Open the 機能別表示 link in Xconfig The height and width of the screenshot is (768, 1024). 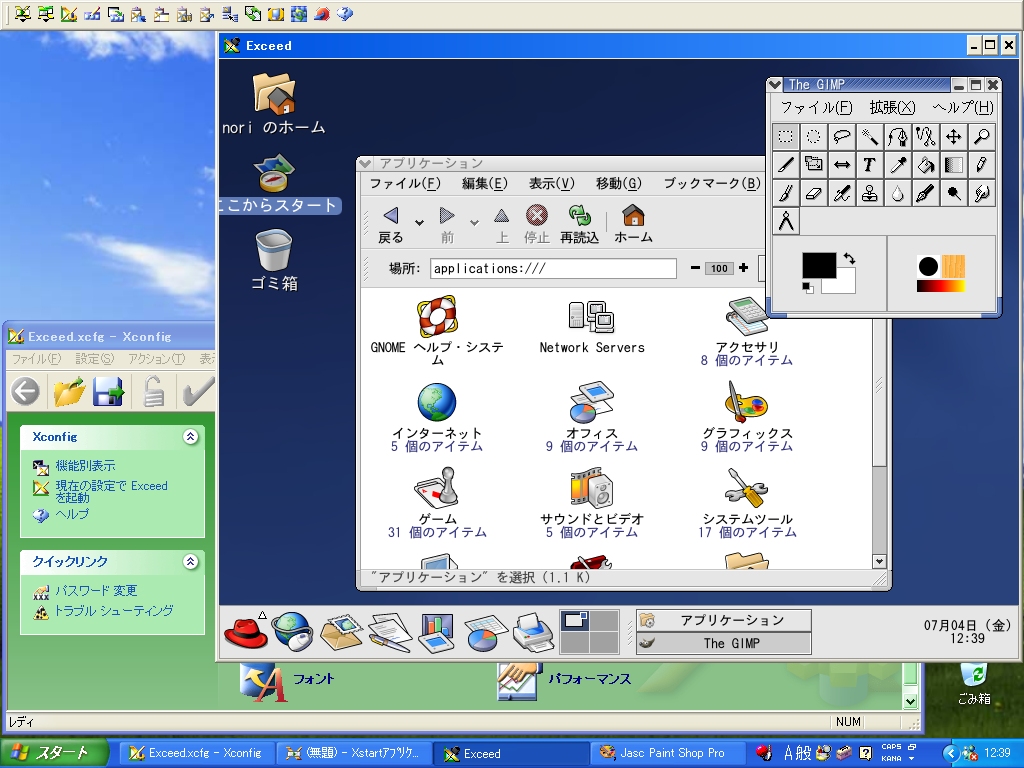point(86,466)
